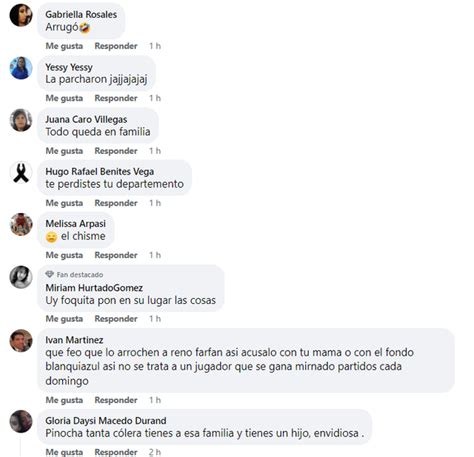The height and width of the screenshot is (457, 474).
Task: View Gloria Daysi Macedo Durand's avatar
Action: [x=21, y=421]
